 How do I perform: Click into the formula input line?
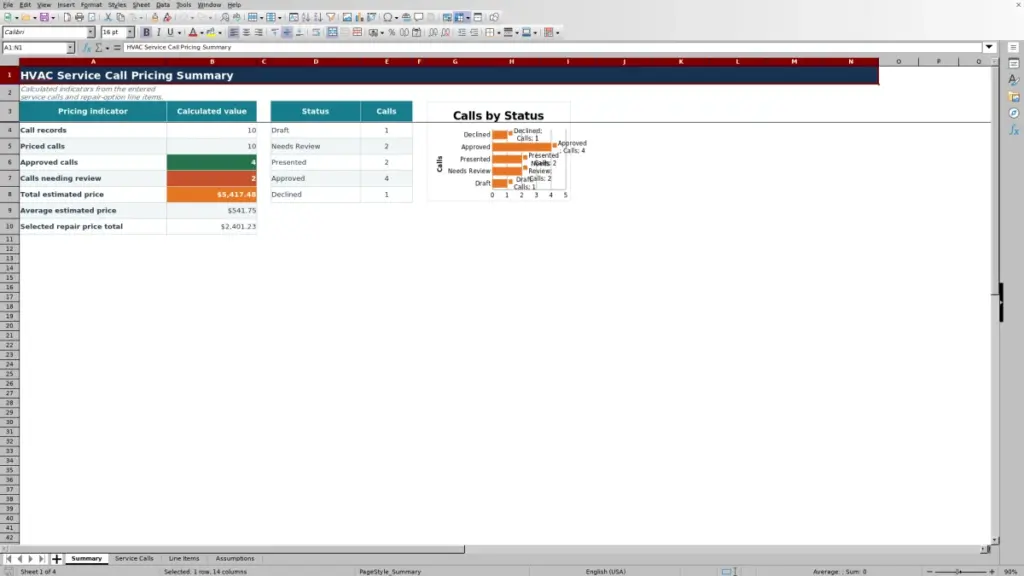[x=552, y=48]
